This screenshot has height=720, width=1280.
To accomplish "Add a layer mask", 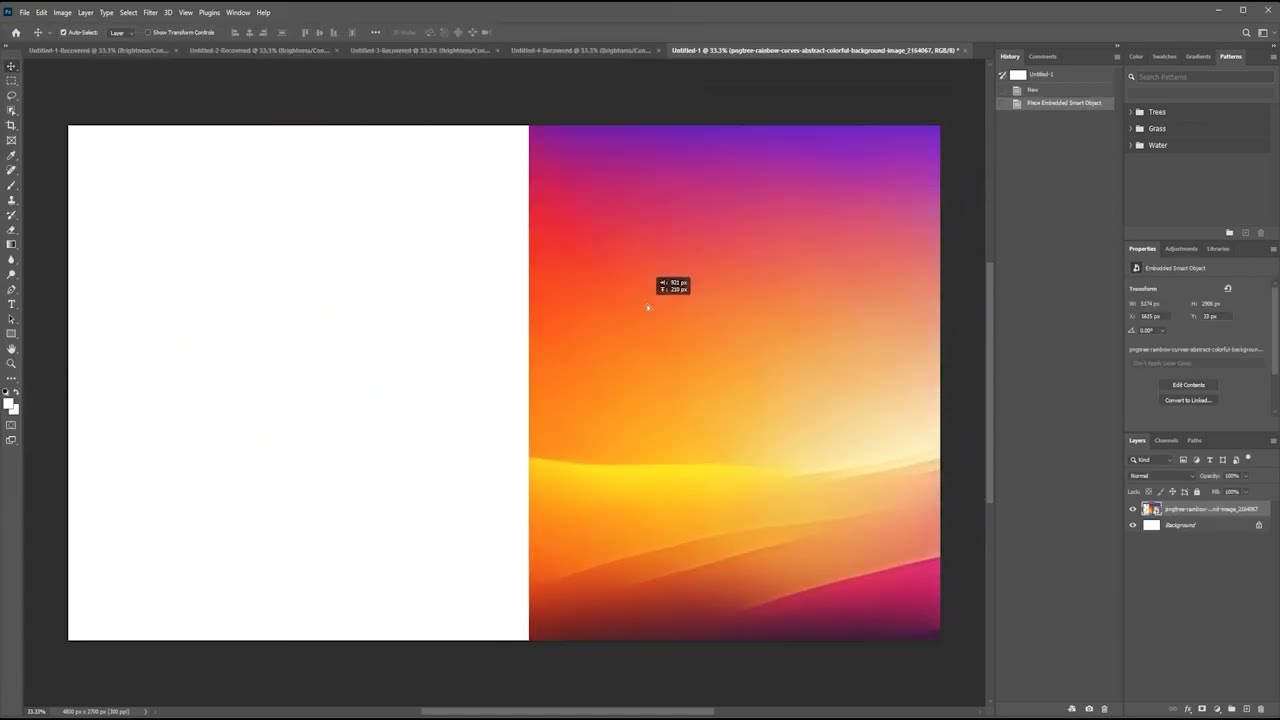I will click(1202, 709).
